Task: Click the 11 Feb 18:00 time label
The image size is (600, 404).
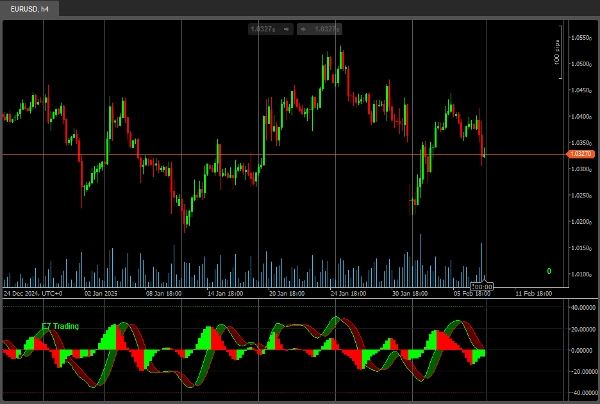Action: [x=534, y=294]
